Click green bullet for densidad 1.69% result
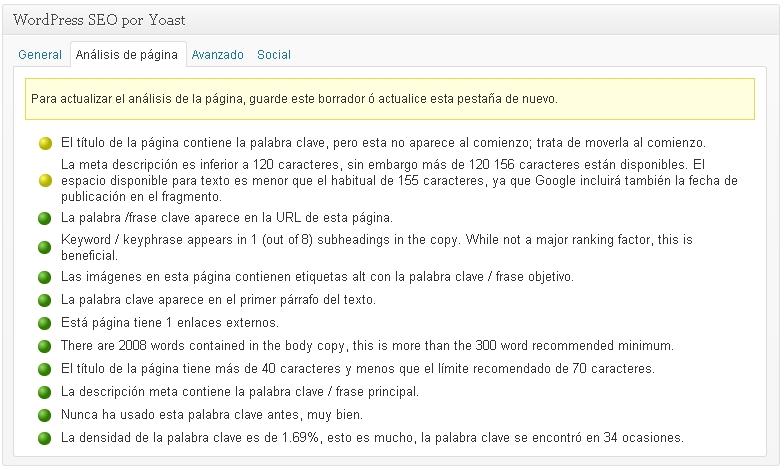The width and height of the screenshot is (784, 470). pyautogui.click(x=44, y=438)
